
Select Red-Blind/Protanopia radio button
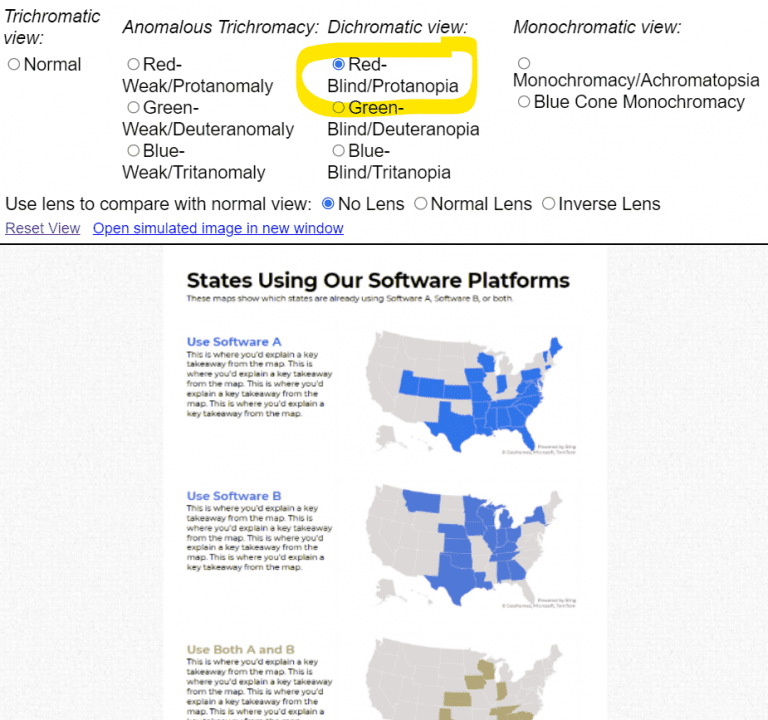pyautogui.click(x=338, y=64)
